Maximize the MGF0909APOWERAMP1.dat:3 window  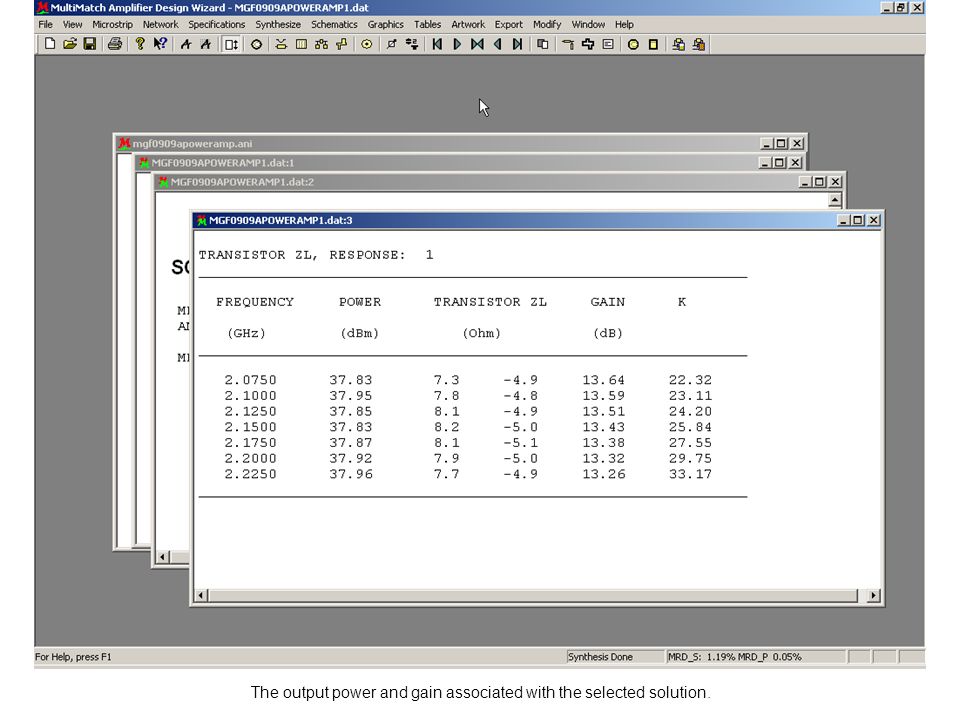coord(858,220)
